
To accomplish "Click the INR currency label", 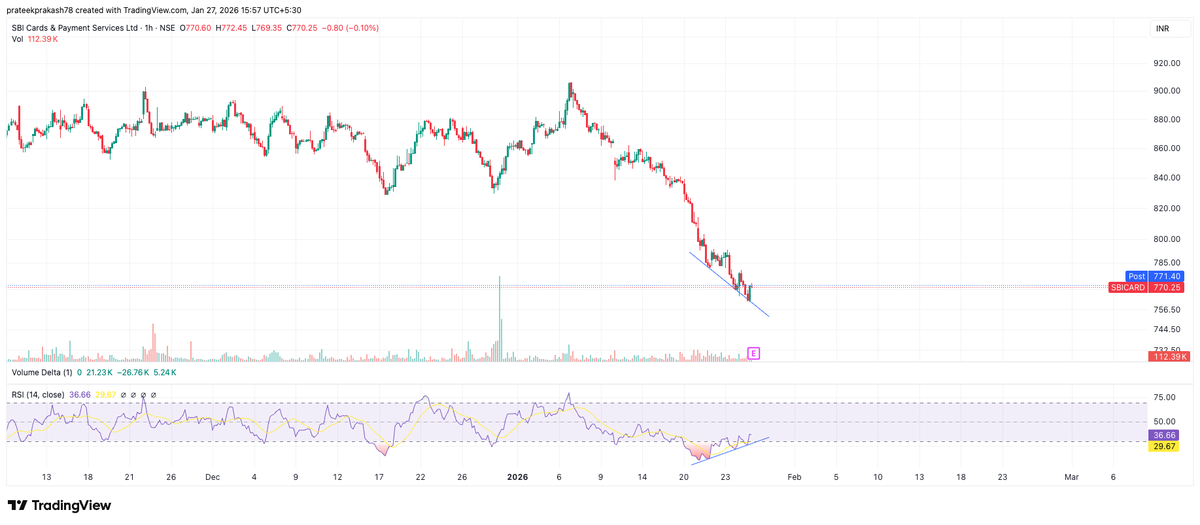I will point(1162,29).
